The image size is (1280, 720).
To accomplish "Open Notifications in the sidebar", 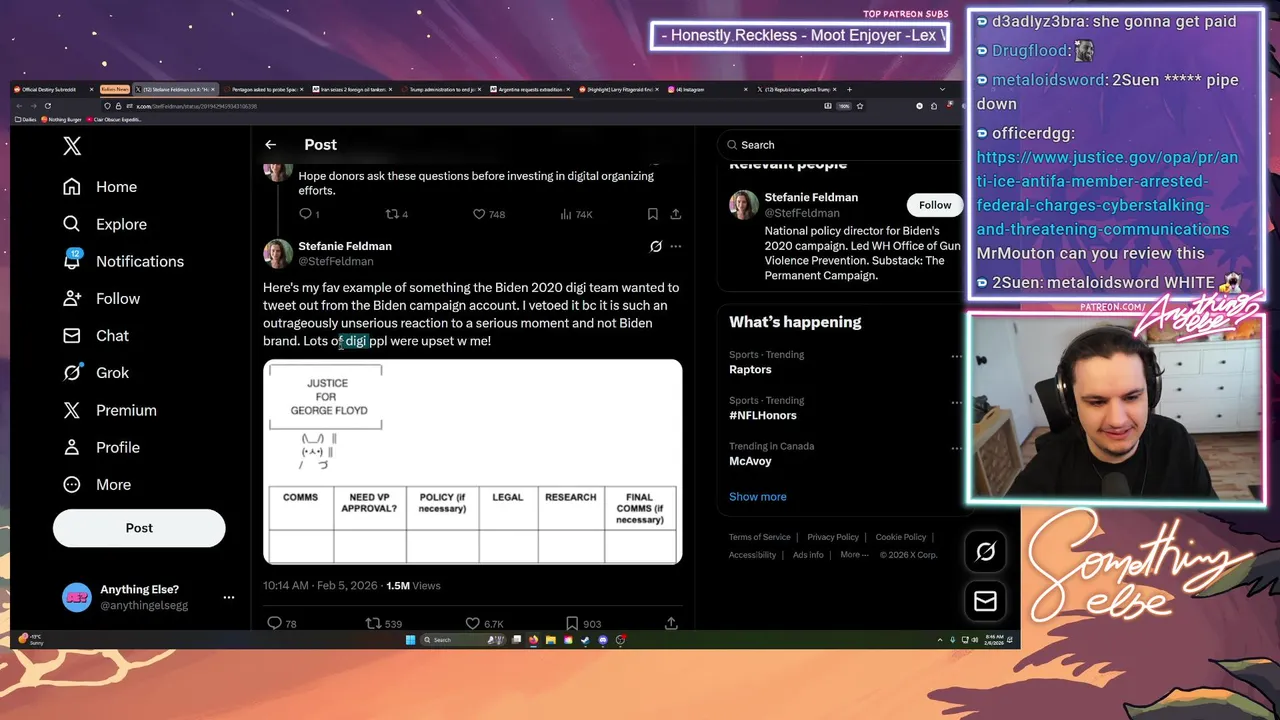I will tap(123, 261).
